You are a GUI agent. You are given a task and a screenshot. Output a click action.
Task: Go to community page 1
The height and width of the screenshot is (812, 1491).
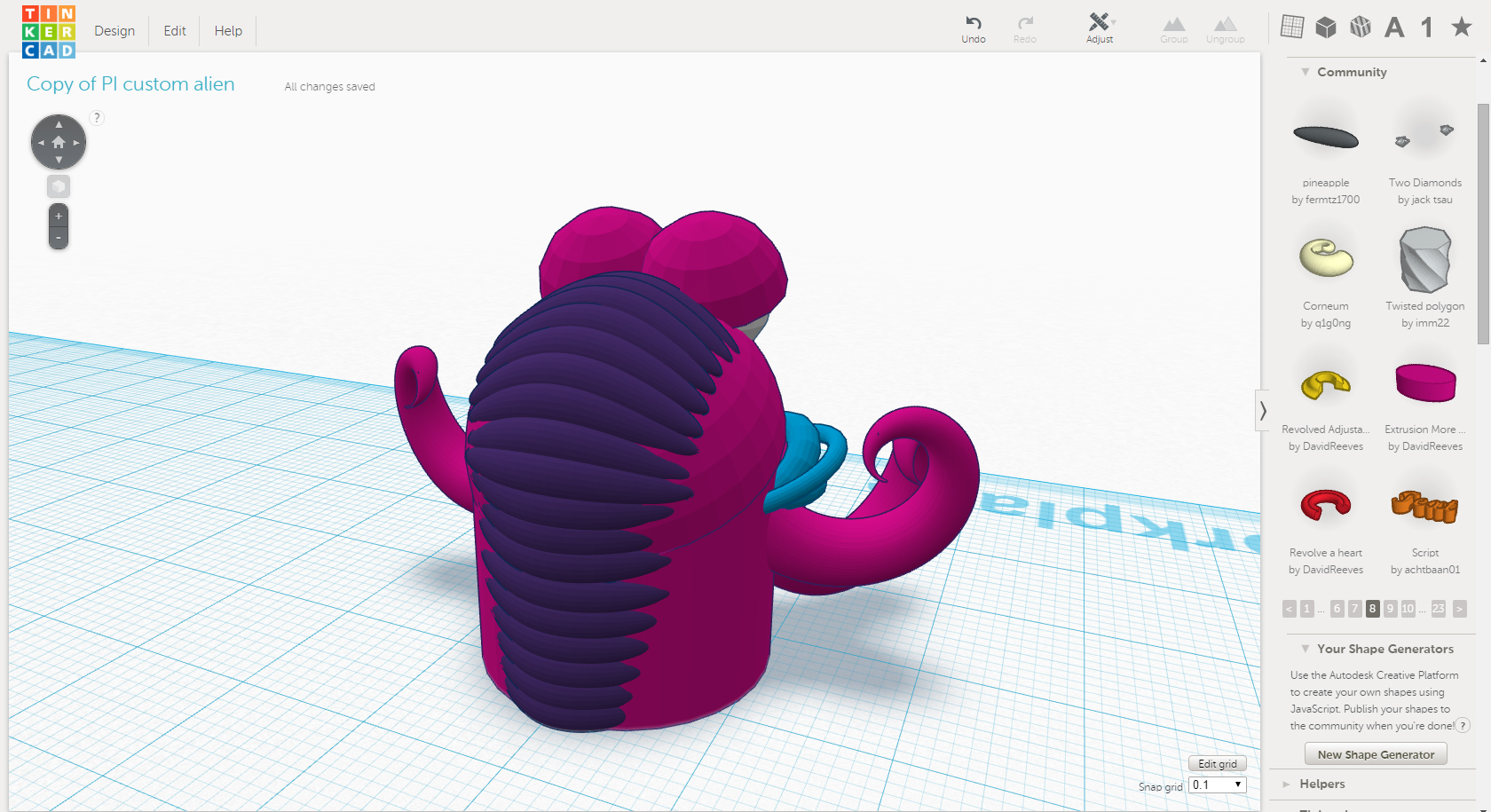pos(1306,609)
